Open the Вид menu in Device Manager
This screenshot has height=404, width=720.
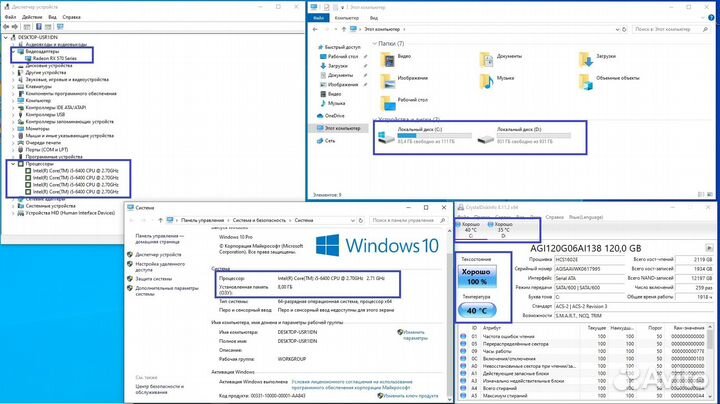pos(52,17)
